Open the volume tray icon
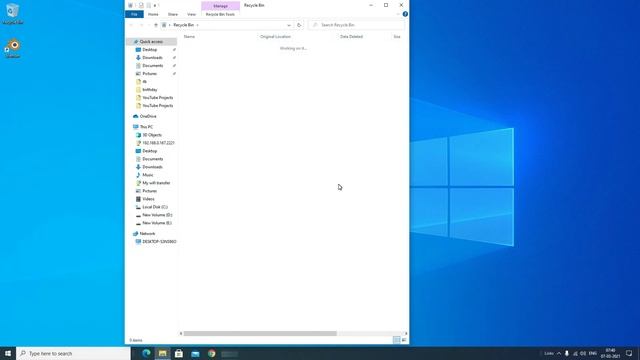 coord(583,353)
